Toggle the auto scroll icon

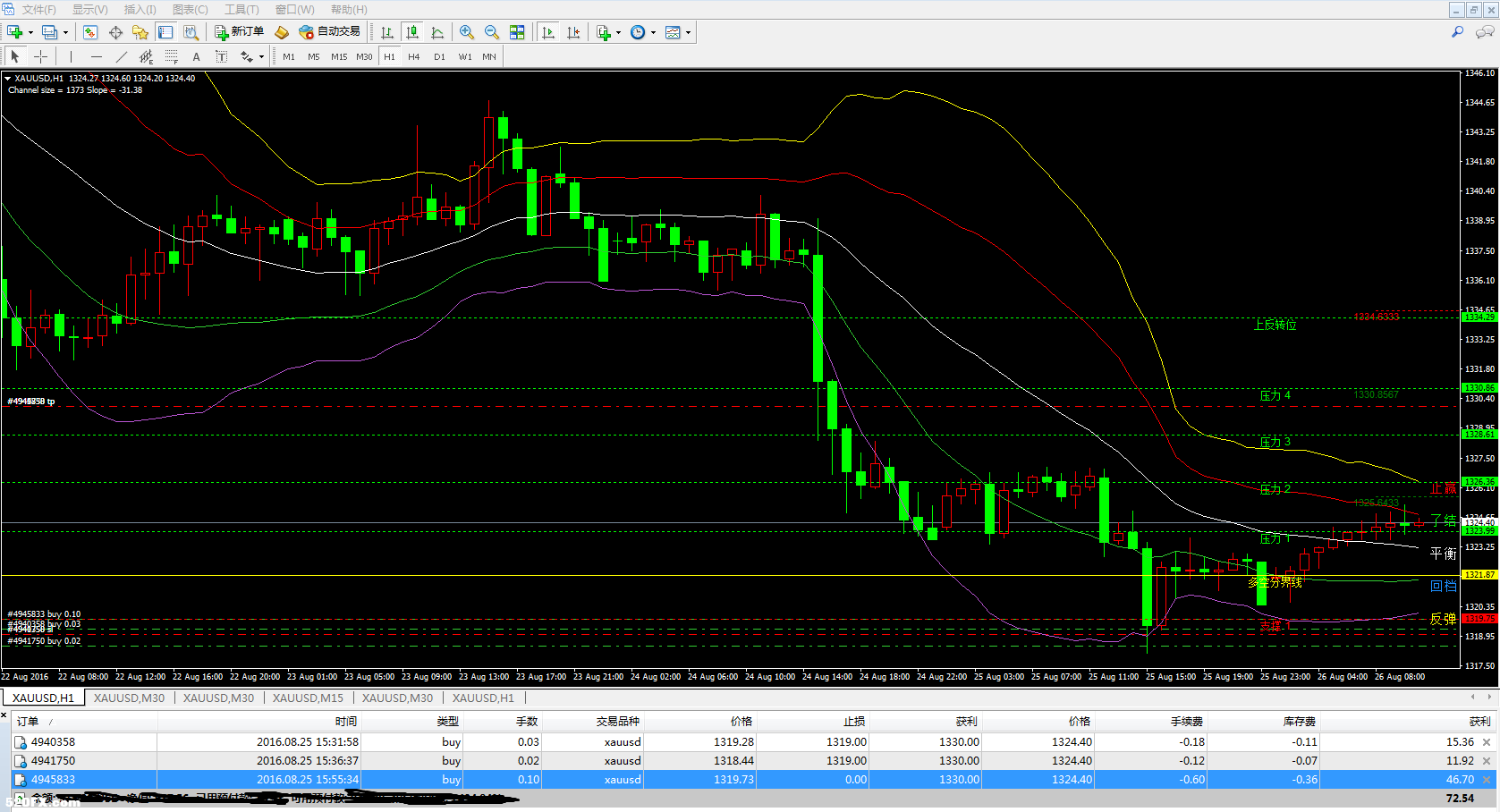[548, 32]
